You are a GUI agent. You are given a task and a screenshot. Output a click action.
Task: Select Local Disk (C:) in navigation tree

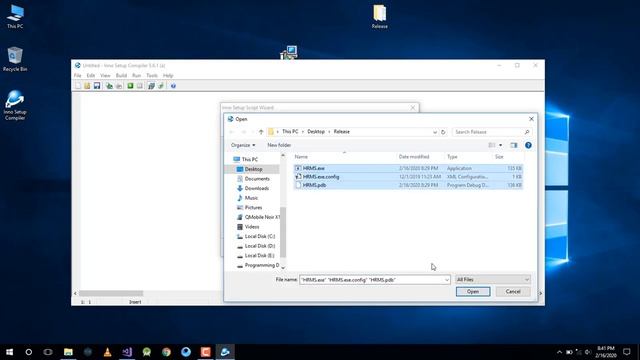tap(256, 236)
